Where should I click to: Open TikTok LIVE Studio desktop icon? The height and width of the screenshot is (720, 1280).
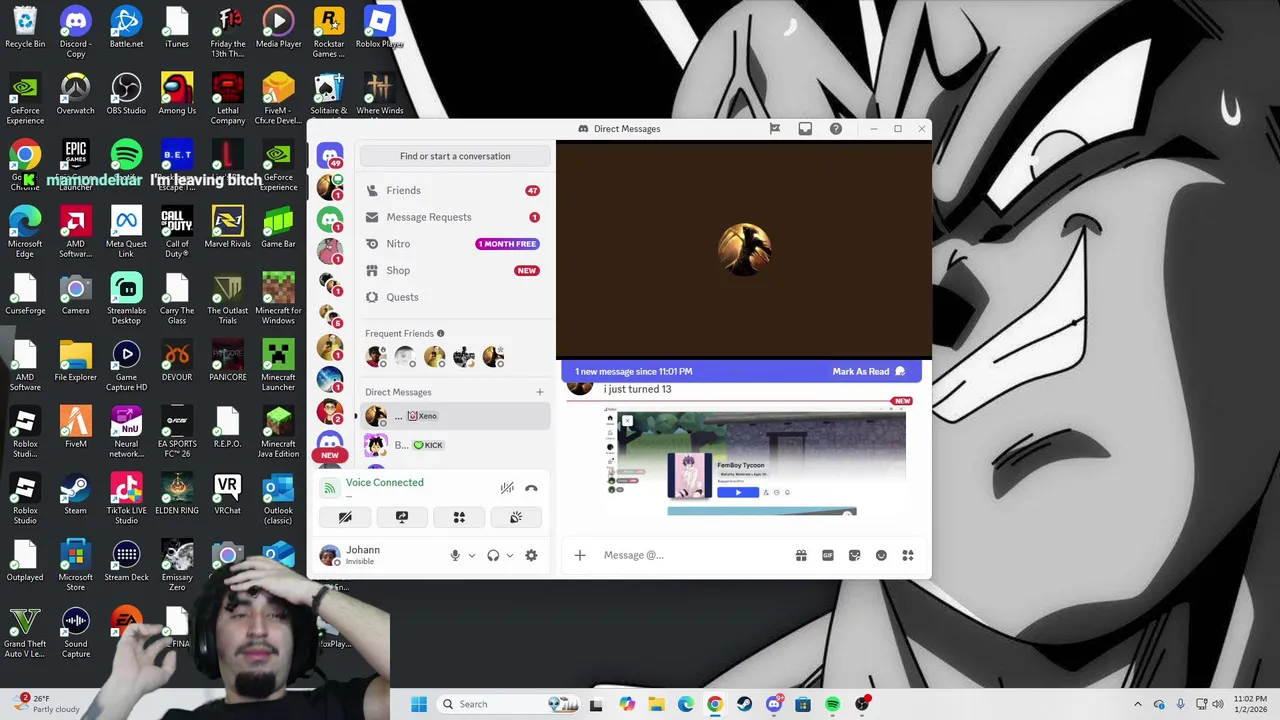click(126, 499)
